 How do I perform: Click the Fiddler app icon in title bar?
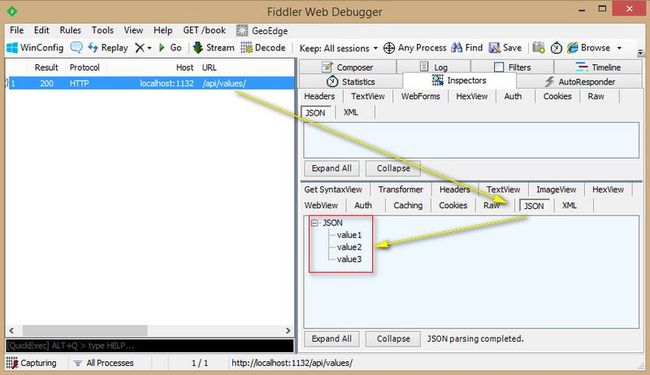(12, 11)
